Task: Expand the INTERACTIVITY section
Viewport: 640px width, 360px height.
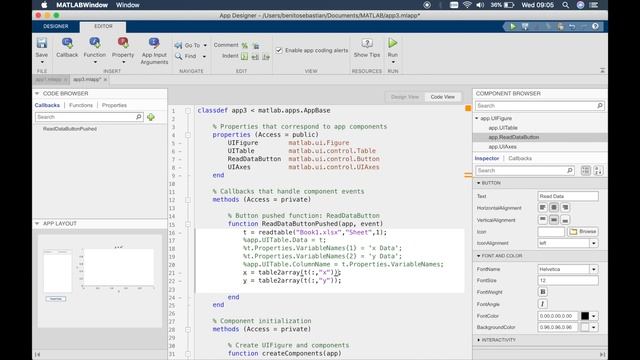Action: (x=478, y=340)
